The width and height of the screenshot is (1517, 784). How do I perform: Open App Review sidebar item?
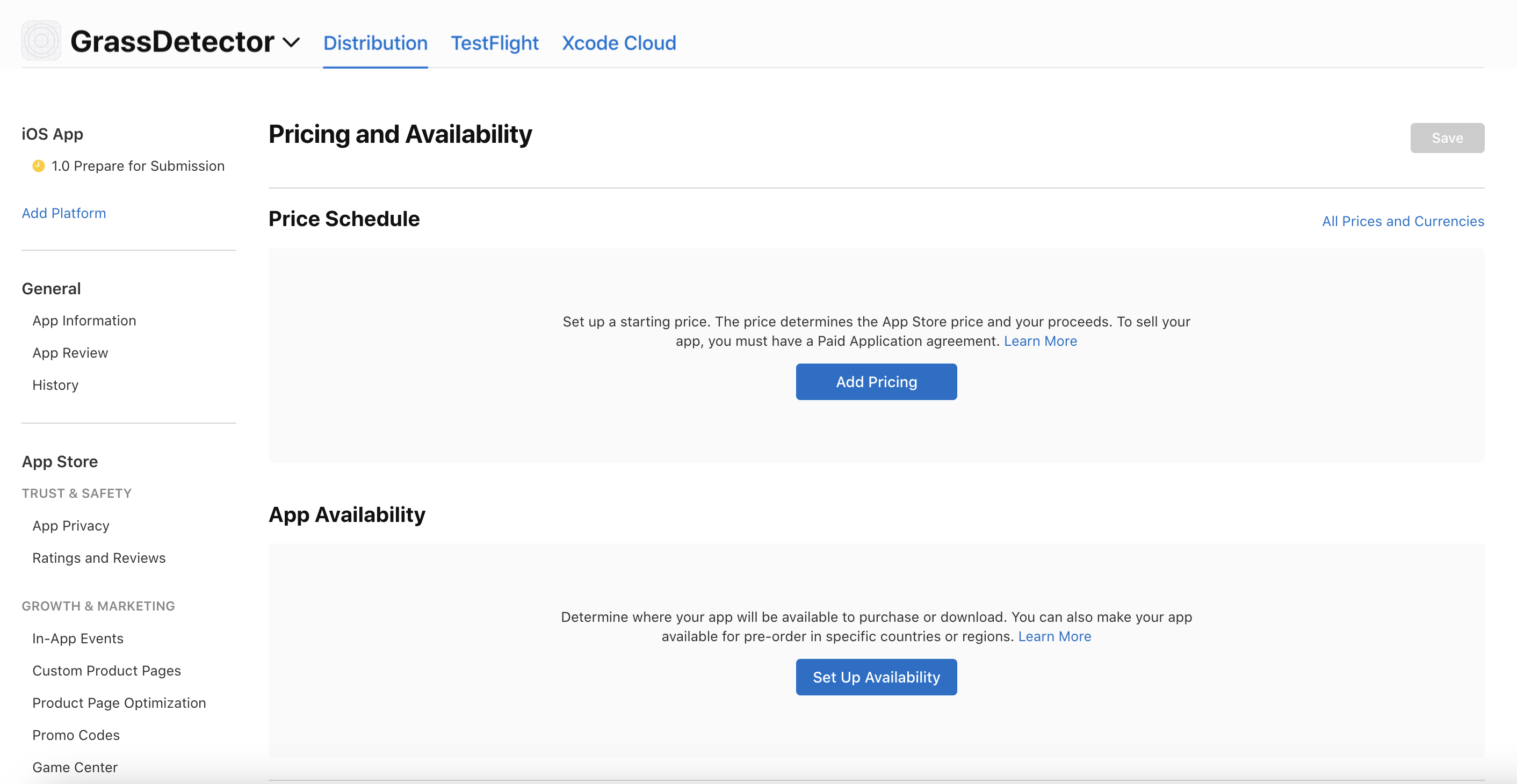(x=70, y=353)
